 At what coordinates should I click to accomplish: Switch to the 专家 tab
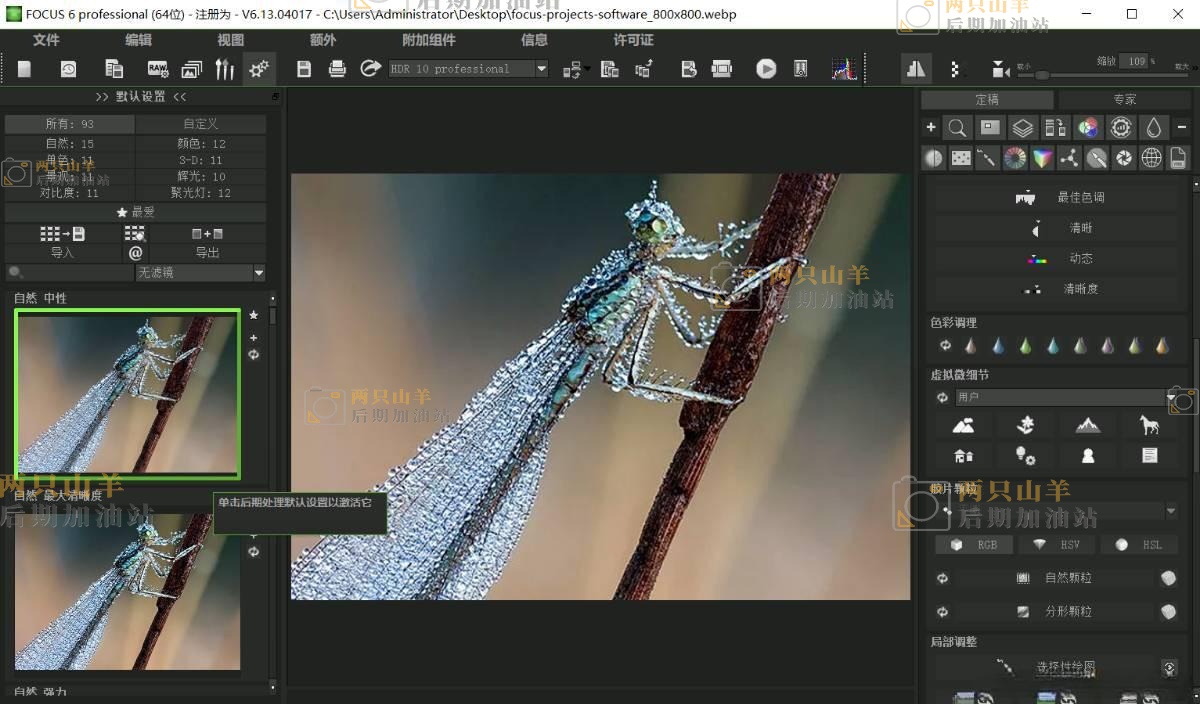point(1124,100)
